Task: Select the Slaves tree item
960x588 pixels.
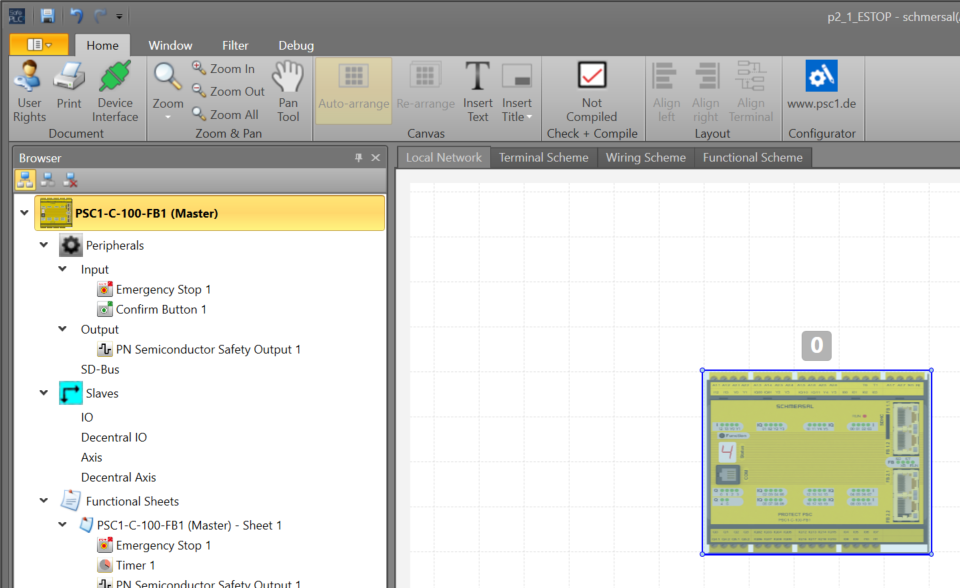Action: click(x=89, y=393)
